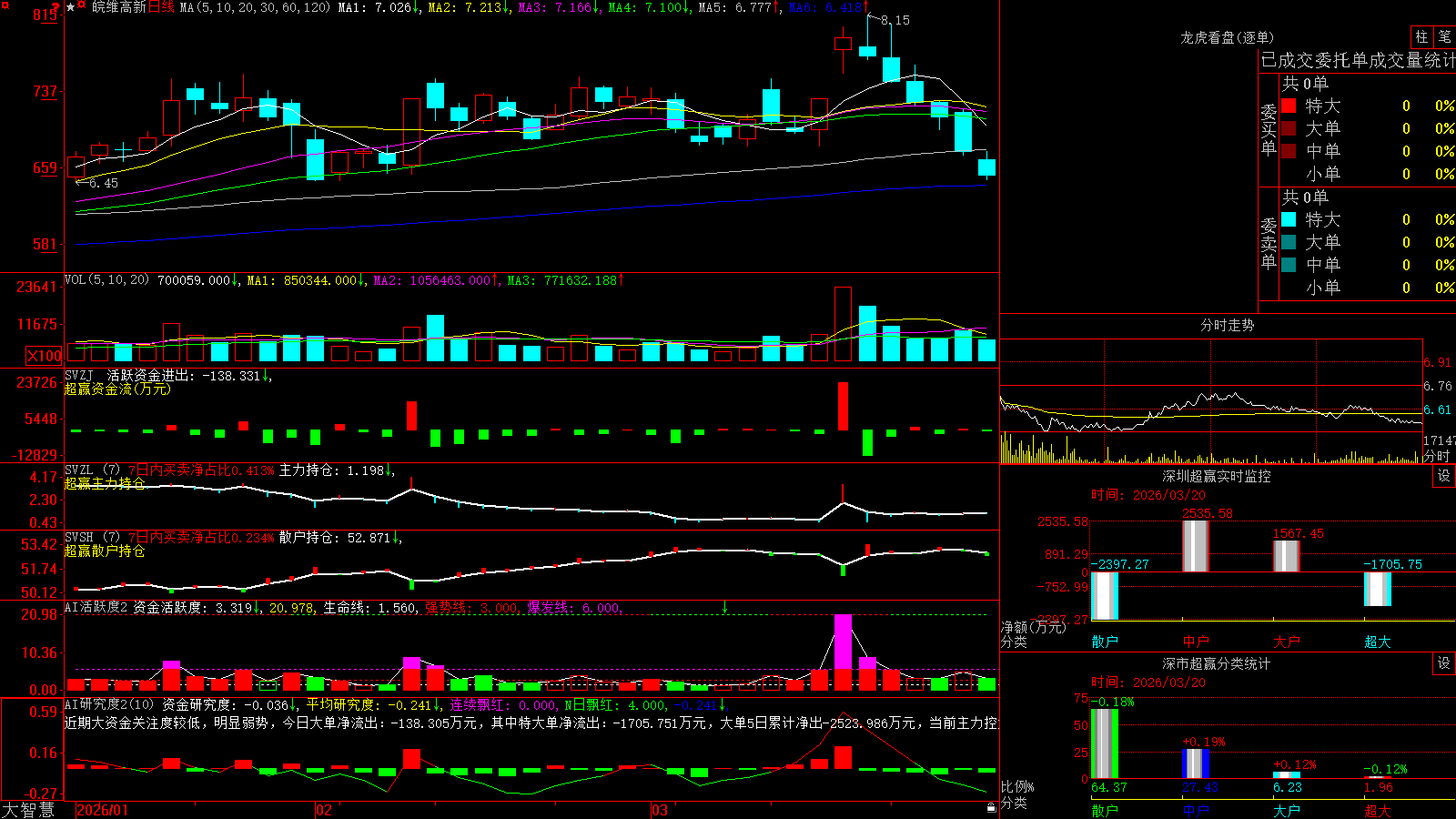Click the 深圳超赢实时监控 title
Screen dimensions: 1456x819
click(1216, 476)
